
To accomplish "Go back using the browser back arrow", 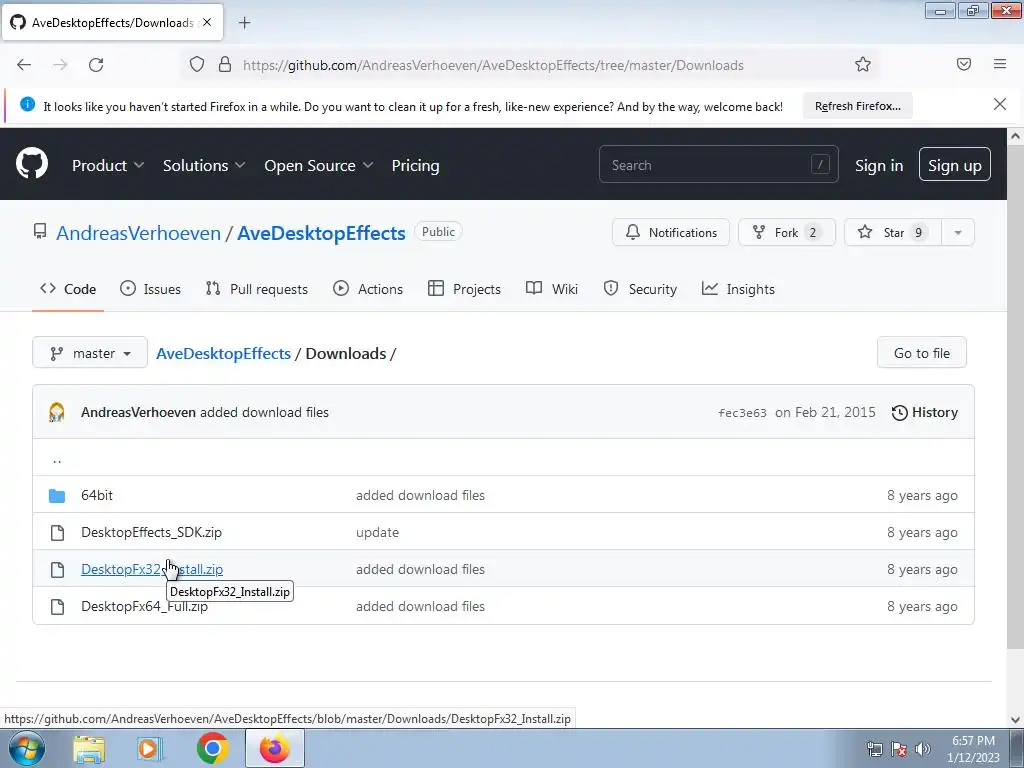I will click(x=24, y=65).
